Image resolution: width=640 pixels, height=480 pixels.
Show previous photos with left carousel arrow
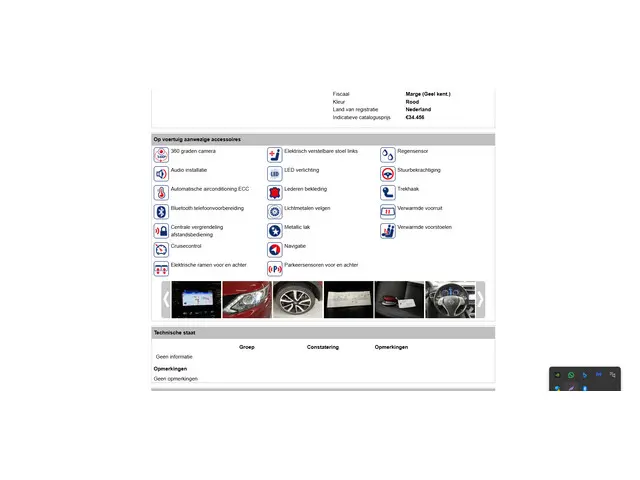pos(166,299)
